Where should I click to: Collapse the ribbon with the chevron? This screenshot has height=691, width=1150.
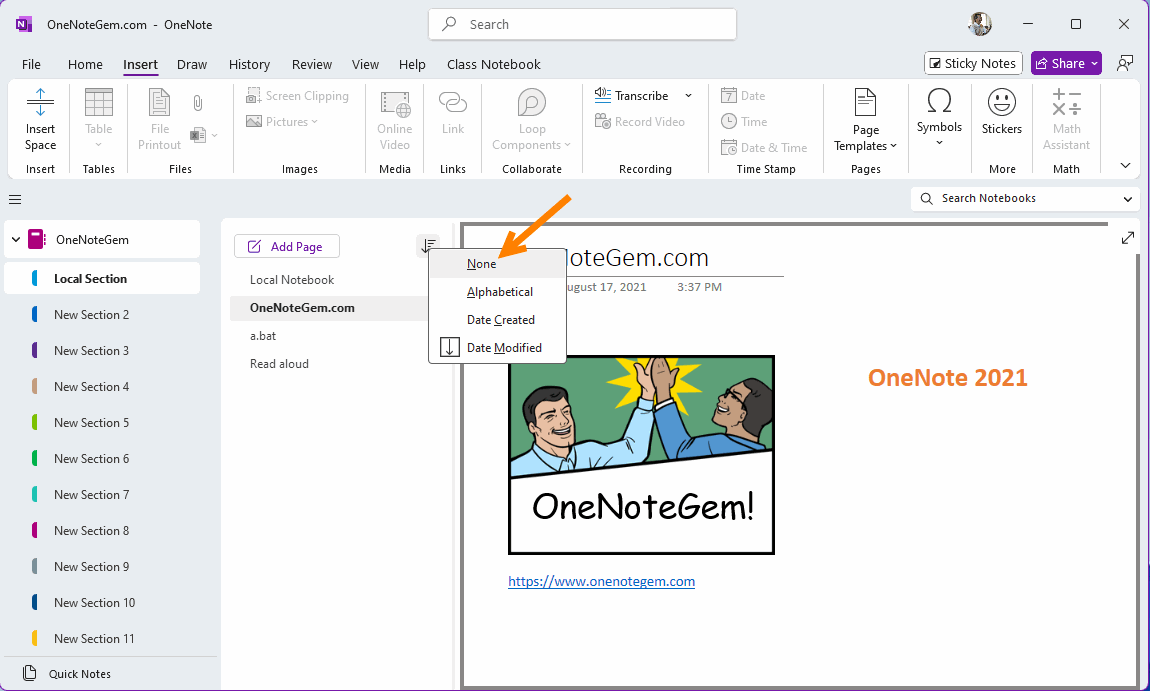[x=1125, y=166]
